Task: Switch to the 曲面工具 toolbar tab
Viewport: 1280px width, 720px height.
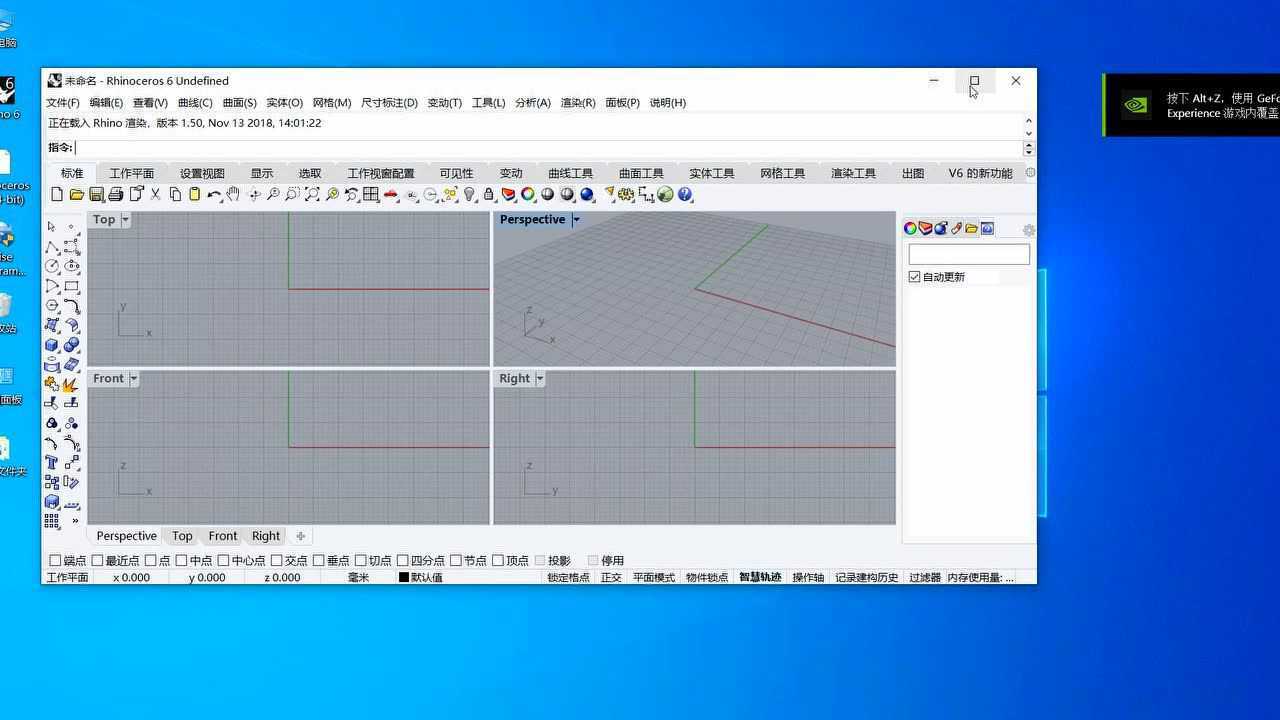Action: click(641, 173)
